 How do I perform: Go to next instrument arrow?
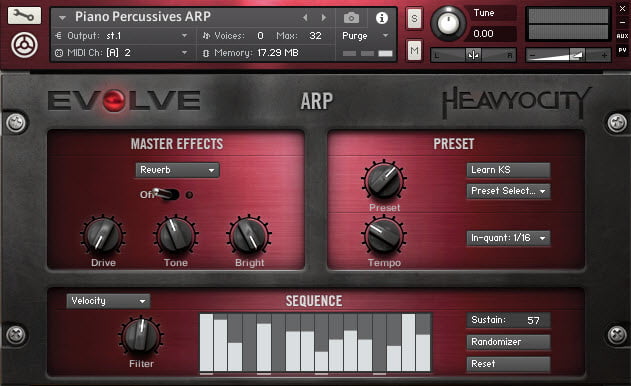[324, 17]
